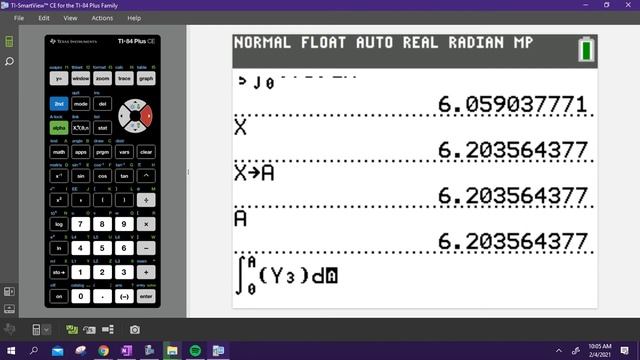
Task: Click the number 3 key
Action: [124, 272]
